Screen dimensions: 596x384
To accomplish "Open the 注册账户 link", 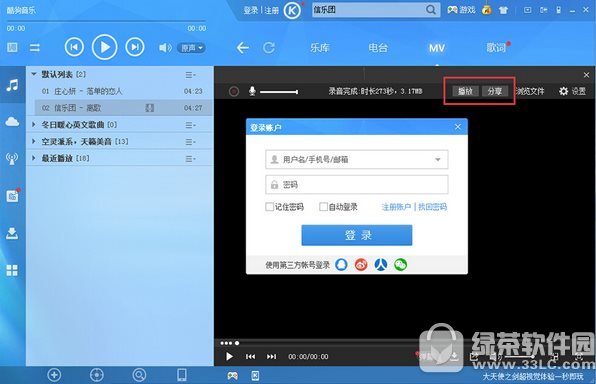I will (x=396, y=207).
